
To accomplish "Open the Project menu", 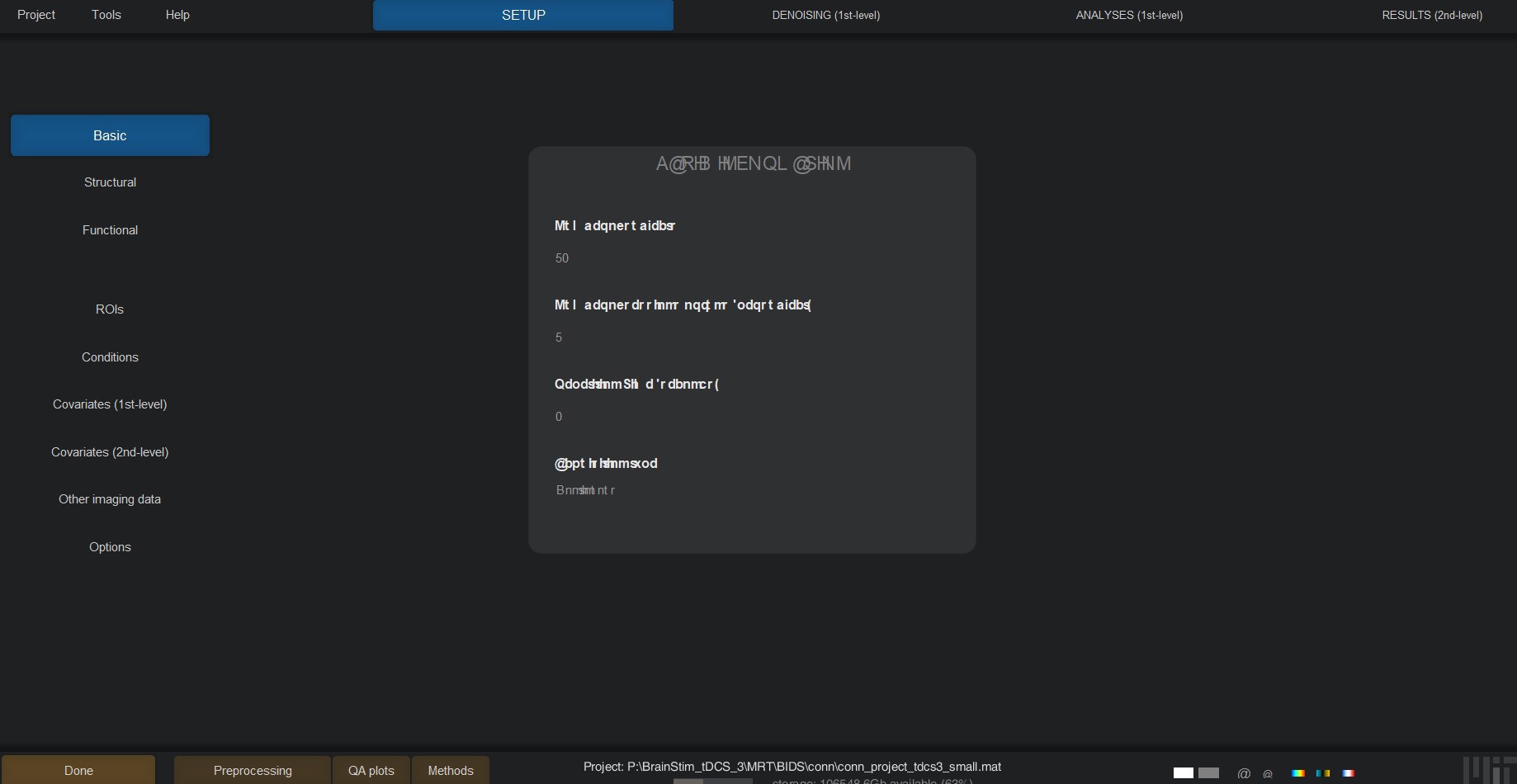I will (x=36, y=15).
